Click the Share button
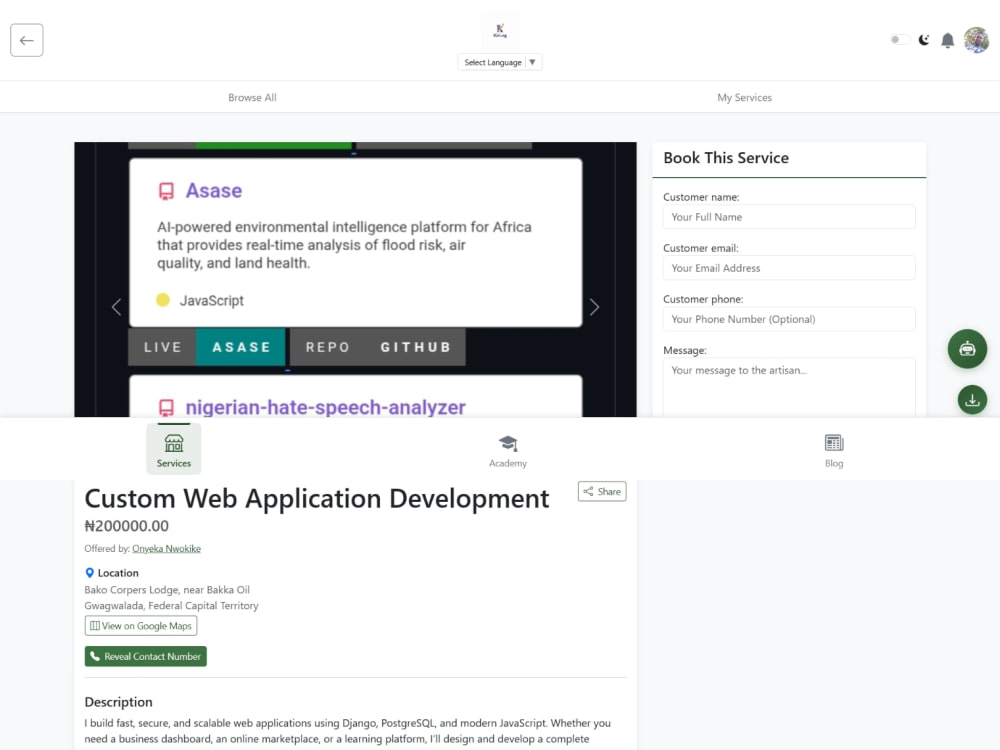The width and height of the screenshot is (1000, 750). click(602, 492)
